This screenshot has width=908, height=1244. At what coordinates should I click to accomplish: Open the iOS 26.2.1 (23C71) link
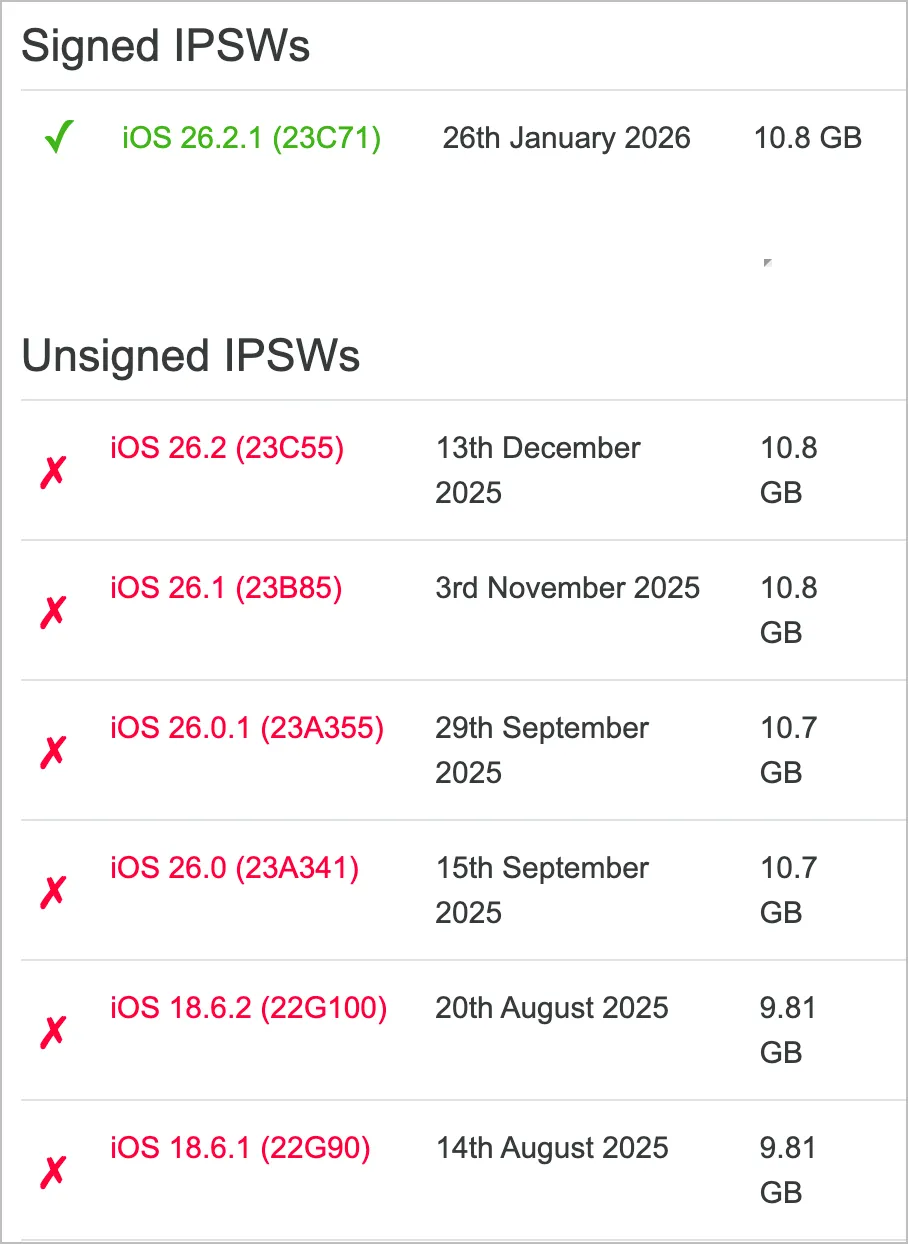[x=251, y=138]
